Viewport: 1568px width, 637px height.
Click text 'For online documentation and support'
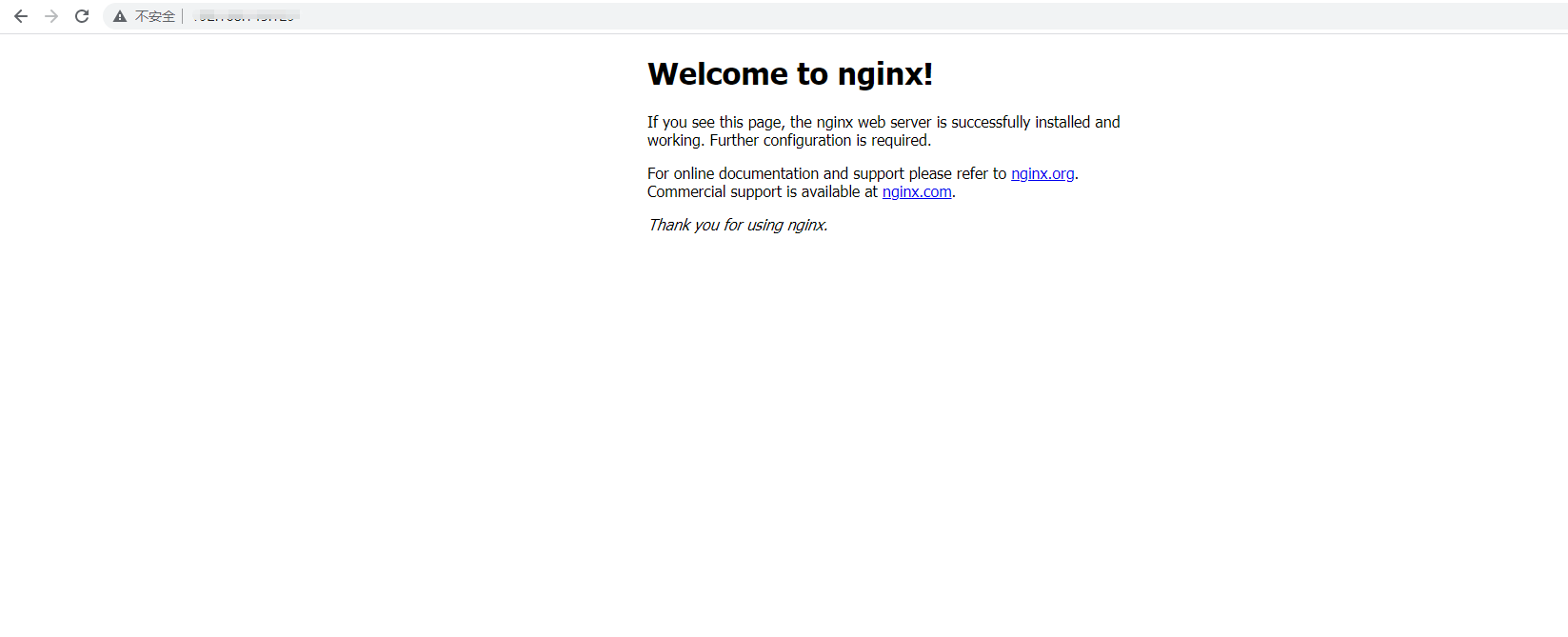click(x=776, y=173)
